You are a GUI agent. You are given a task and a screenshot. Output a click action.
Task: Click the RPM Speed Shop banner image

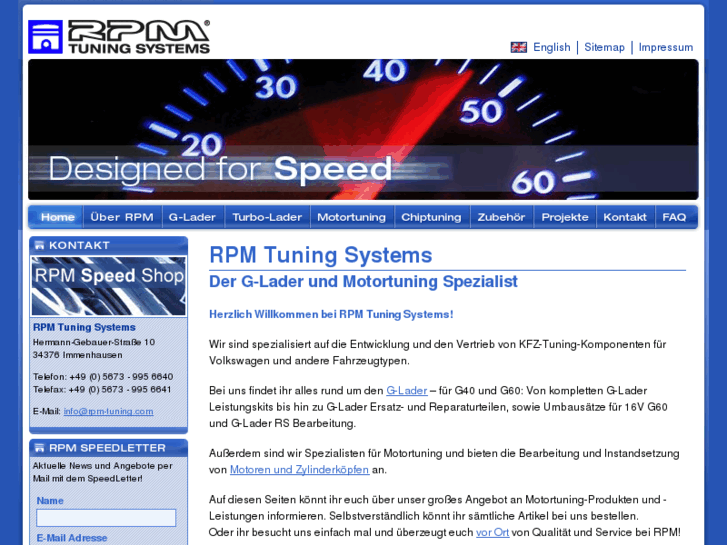[x=108, y=286]
